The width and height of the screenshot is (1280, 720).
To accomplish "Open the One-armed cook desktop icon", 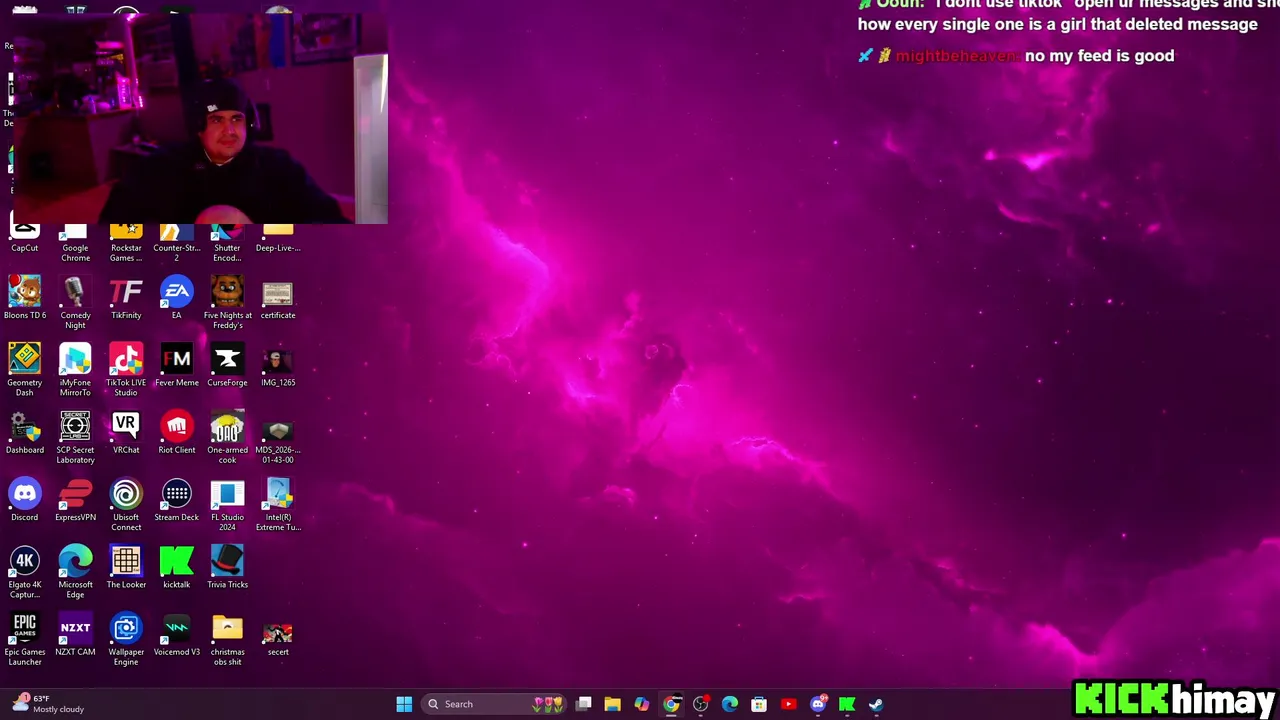I will point(227,438).
